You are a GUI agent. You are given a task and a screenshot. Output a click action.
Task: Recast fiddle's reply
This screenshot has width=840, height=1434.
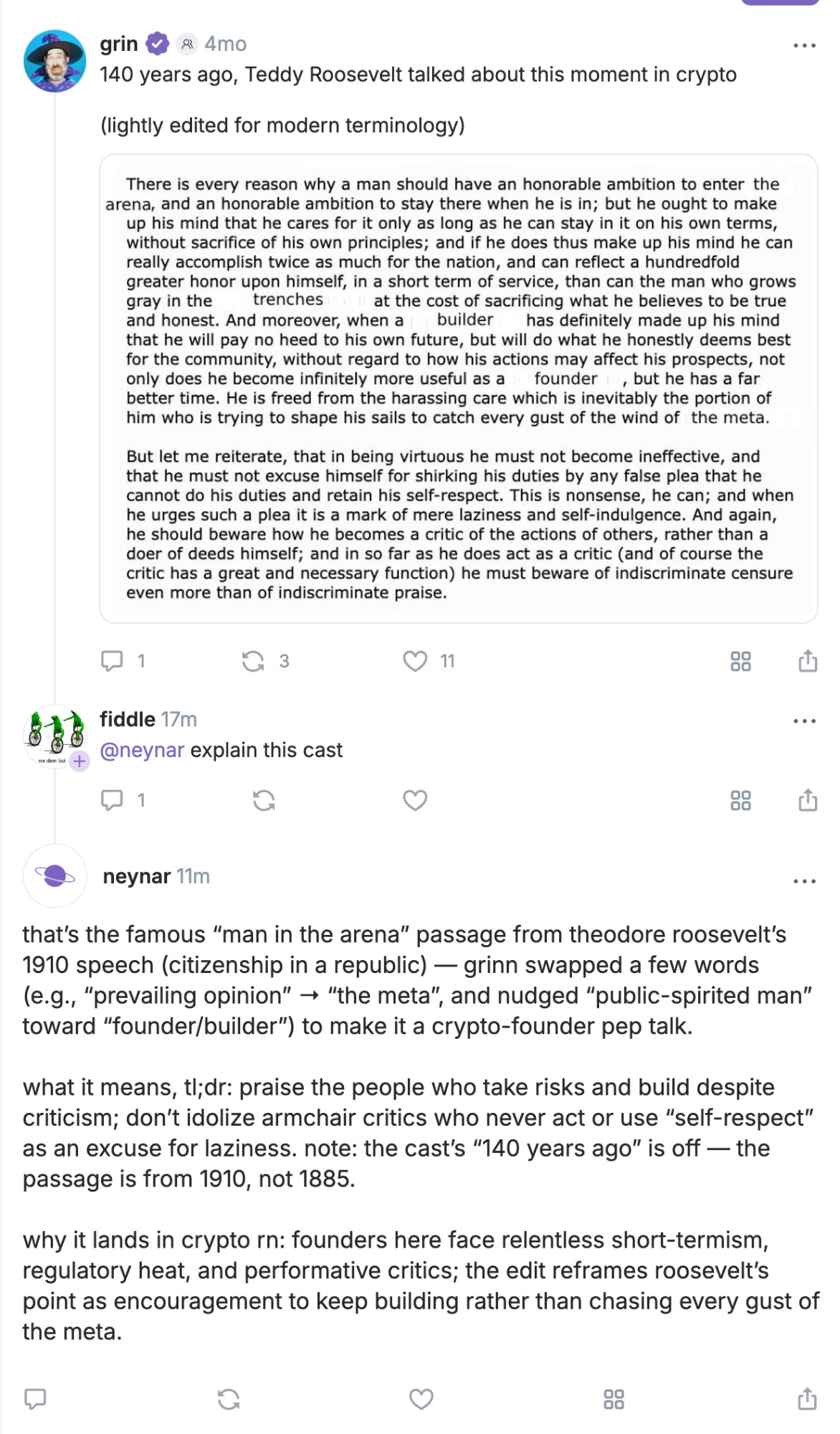264,799
